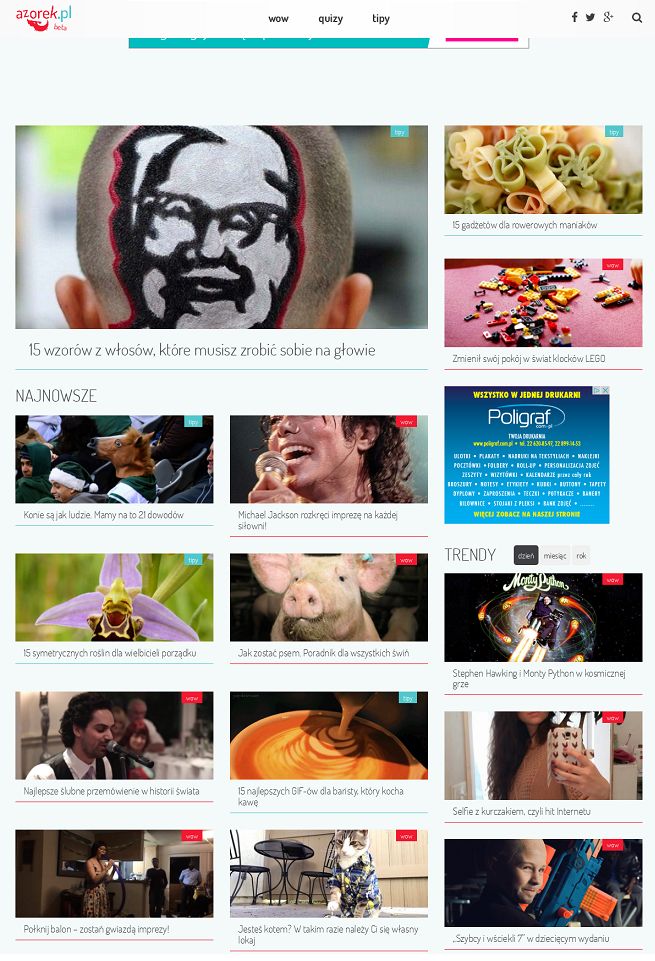The width and height of the screenshot is (655, 961).
Task: Open the Facebook social icon
Action: (x=574, y=17)
